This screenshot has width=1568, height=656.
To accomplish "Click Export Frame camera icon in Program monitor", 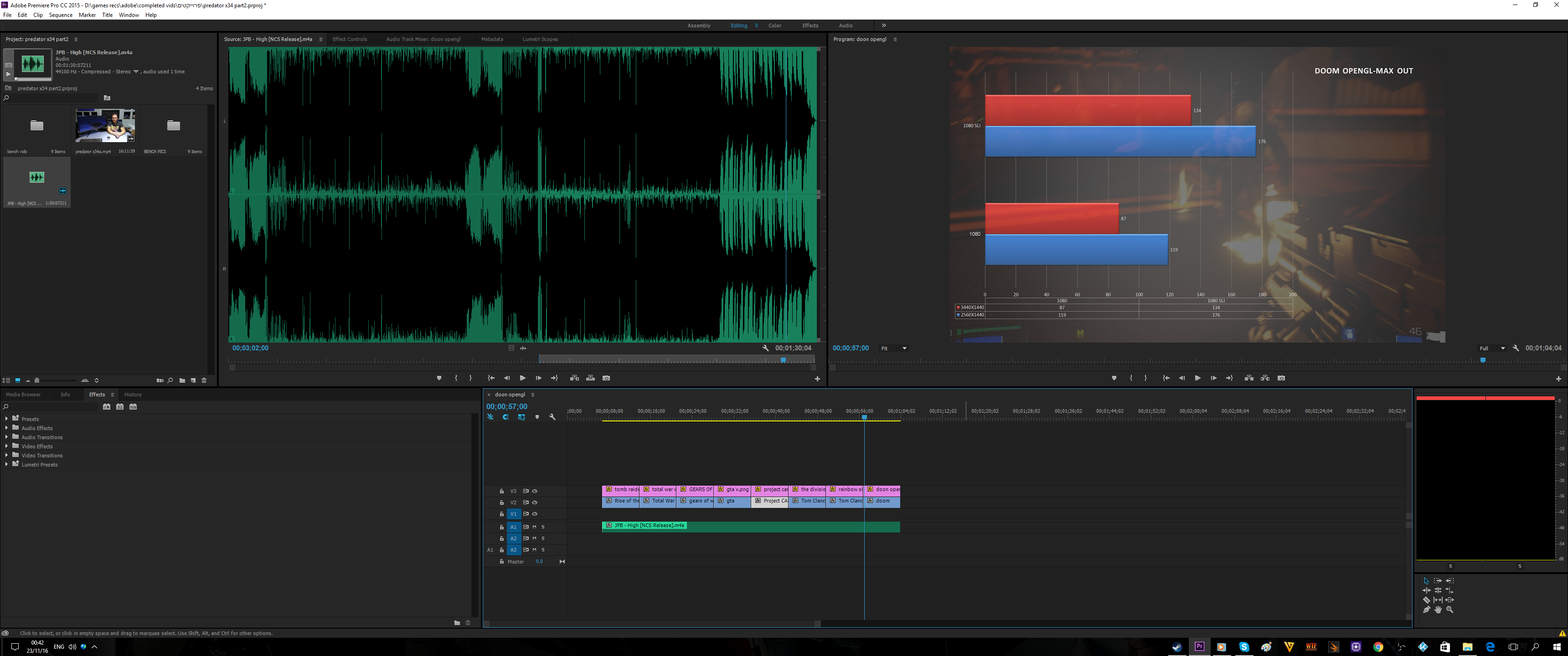I will click(x=1281, y=378).
